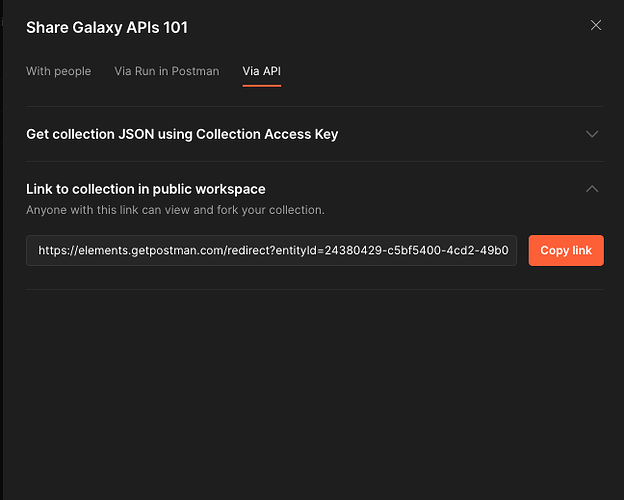This screenshot has height=500, width=624.
Task: Switch to the With people tab
Action: tap(58, 71)
